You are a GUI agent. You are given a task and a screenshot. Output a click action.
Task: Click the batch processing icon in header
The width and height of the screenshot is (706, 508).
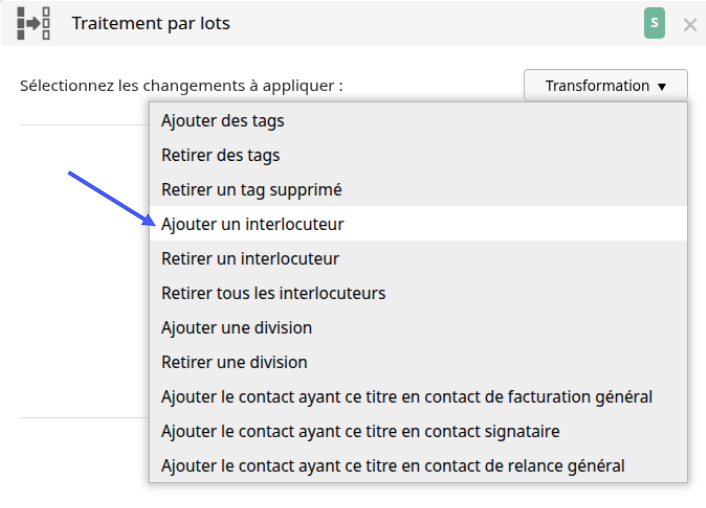tap(33, 23)
